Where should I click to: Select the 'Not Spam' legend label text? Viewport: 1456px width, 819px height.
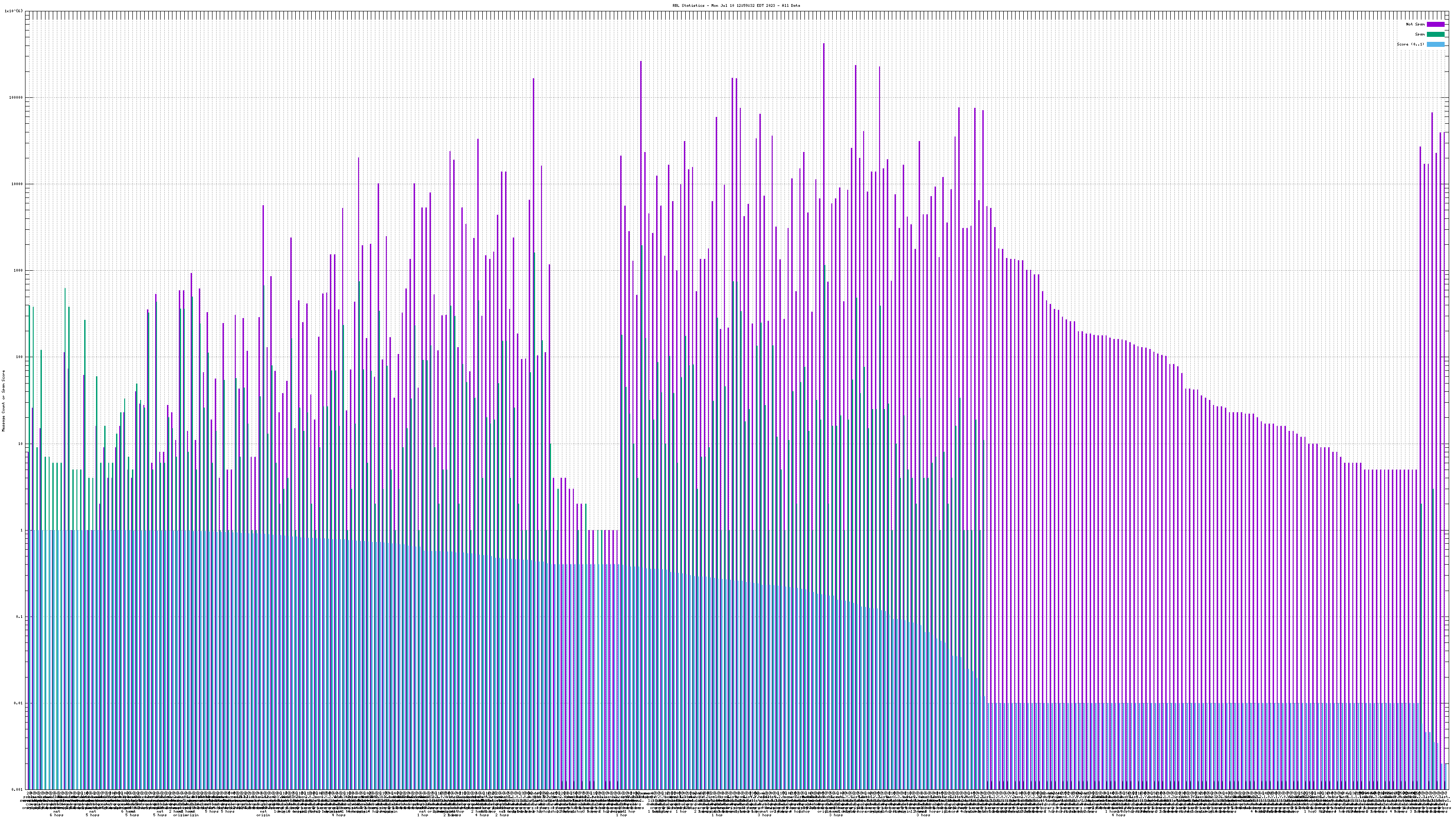tap(1416, 24)
